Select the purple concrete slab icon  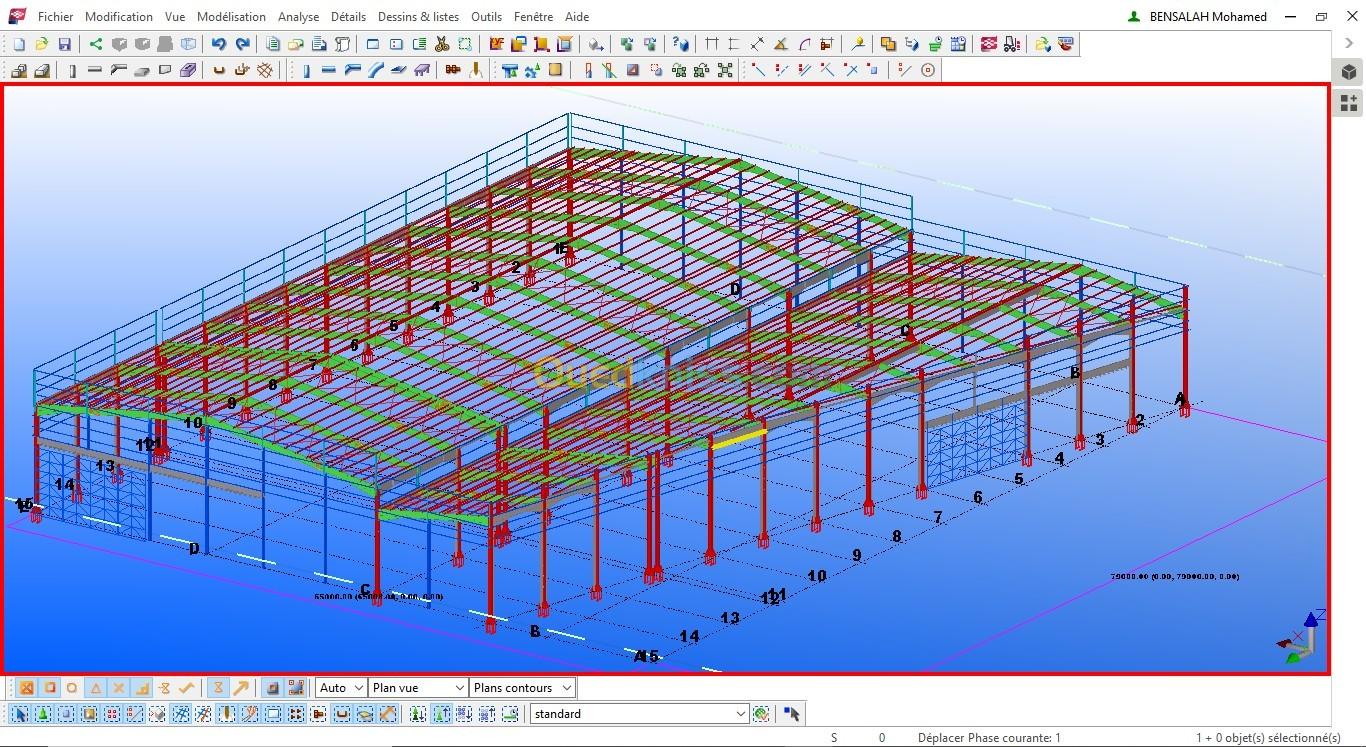click(188, 70)
